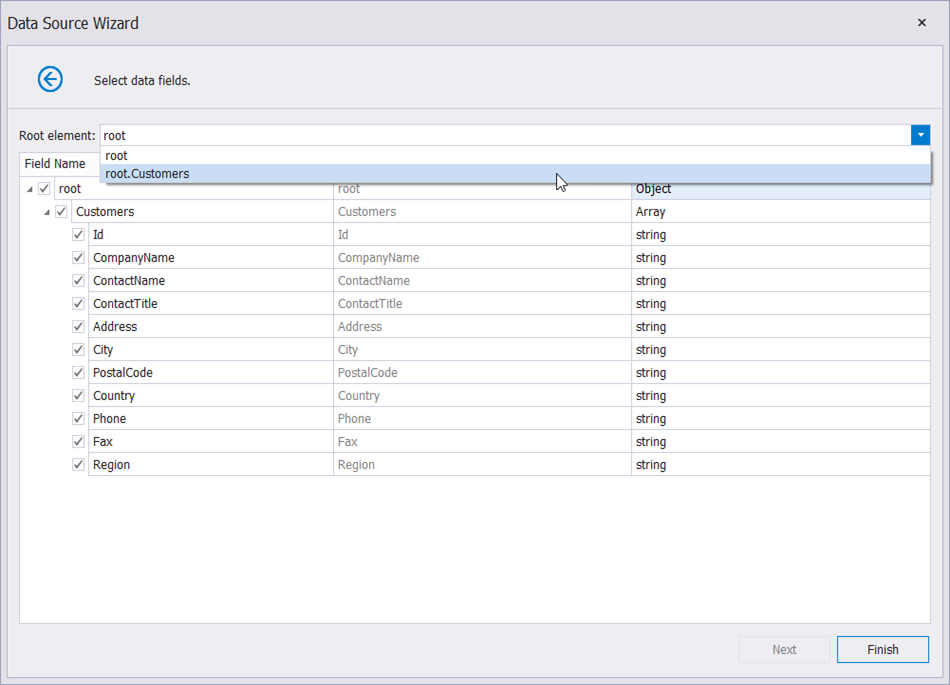The height and width of the screenshot is (685, 950).
Task: Select root option in dropdown list
Action: (x=117, y=156)
